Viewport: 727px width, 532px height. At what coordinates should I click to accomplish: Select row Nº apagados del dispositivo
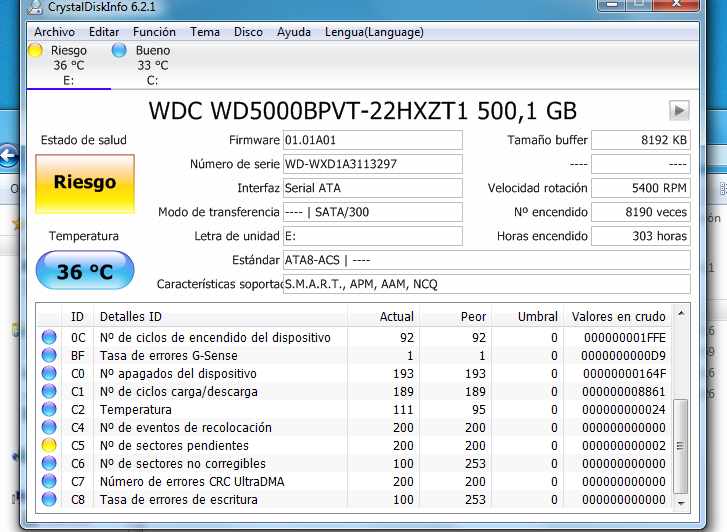(355, 373)
